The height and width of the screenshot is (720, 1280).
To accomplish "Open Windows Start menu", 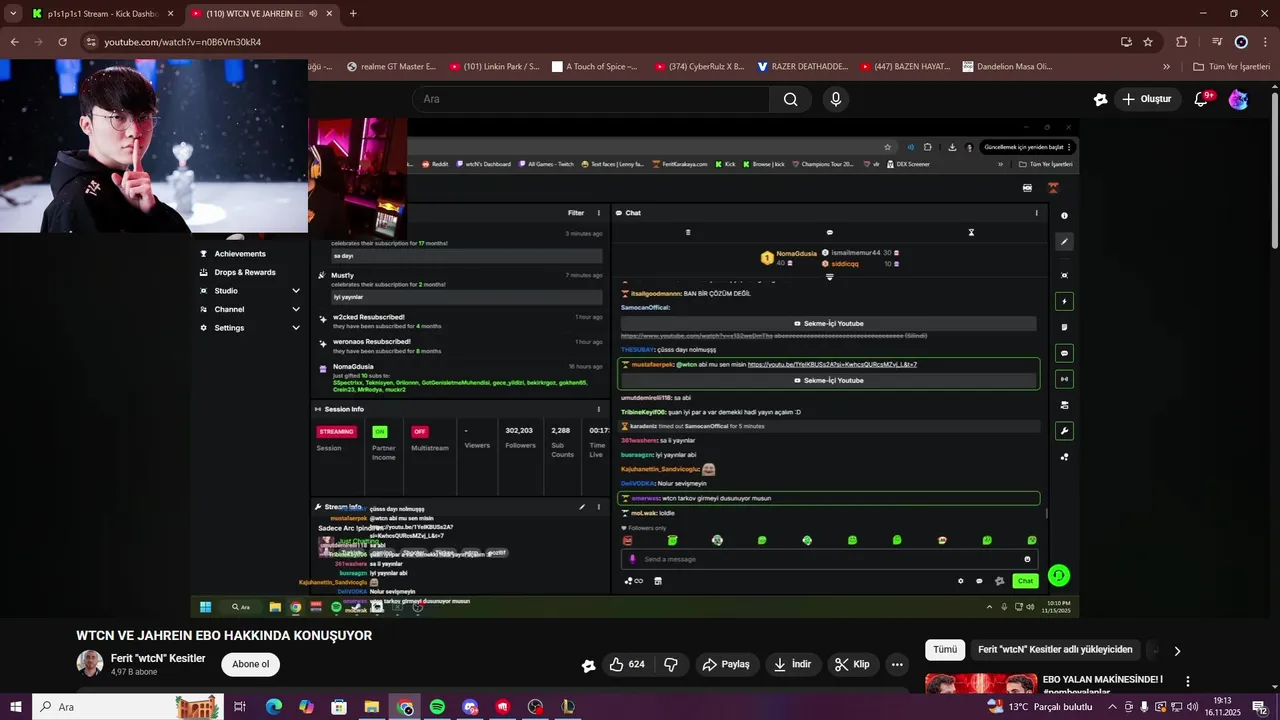I will click(15, 707).
